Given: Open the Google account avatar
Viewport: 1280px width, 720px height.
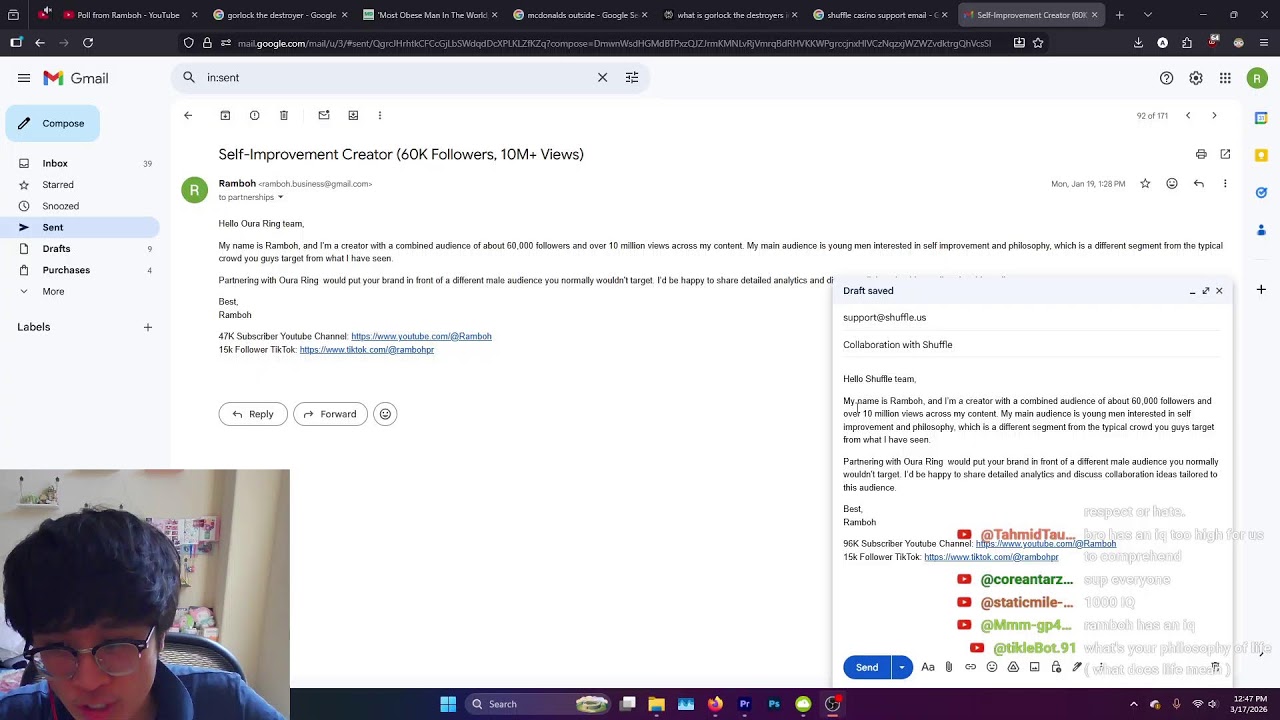Looking at the screenshot, I should (x=1257, y=78).
